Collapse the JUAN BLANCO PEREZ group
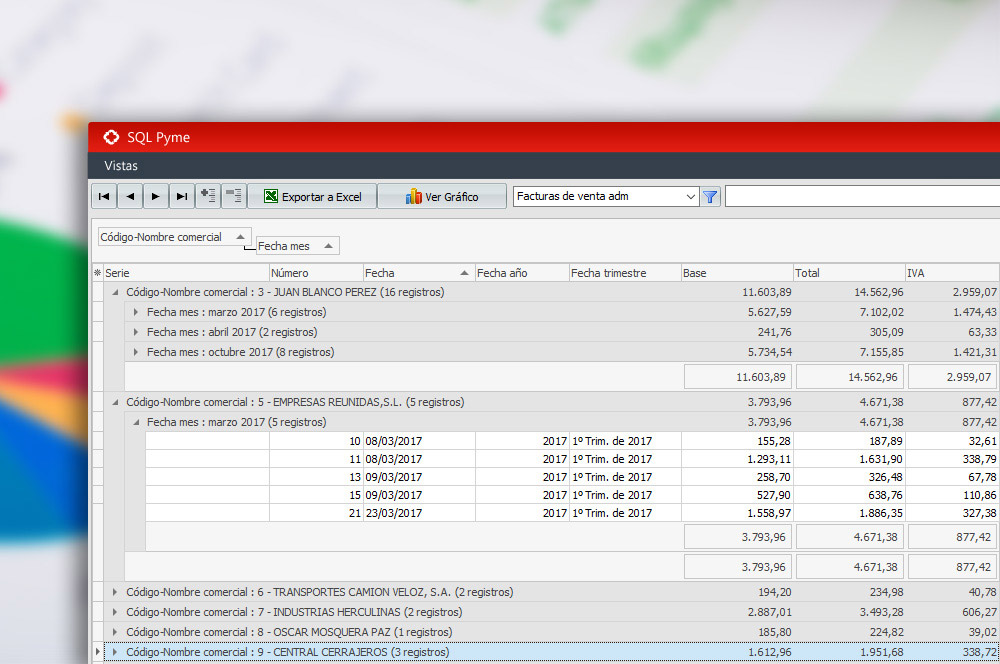This screenshot has width=1000, height=664. pos(115,292)
